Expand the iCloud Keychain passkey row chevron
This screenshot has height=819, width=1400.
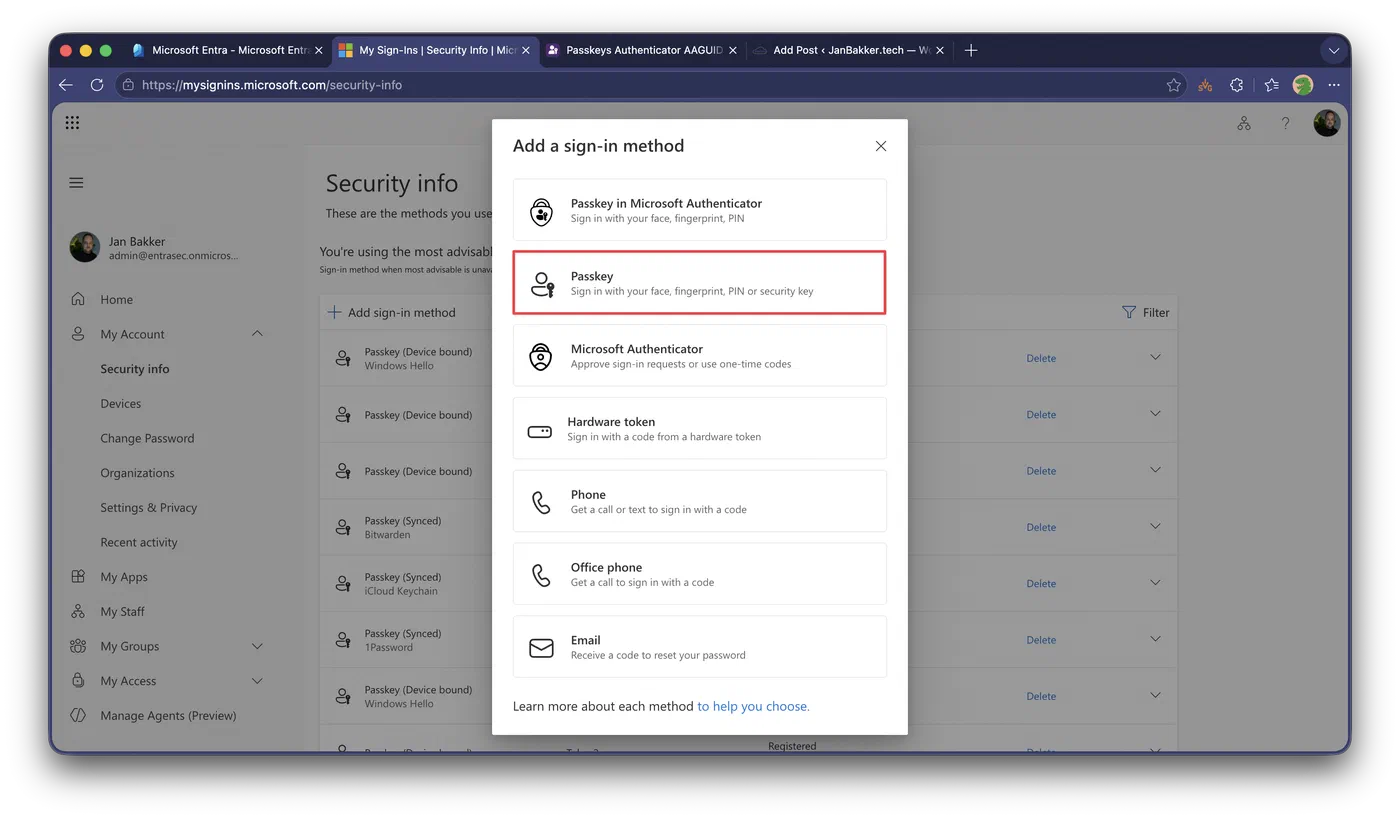[x=1155, y=582]
